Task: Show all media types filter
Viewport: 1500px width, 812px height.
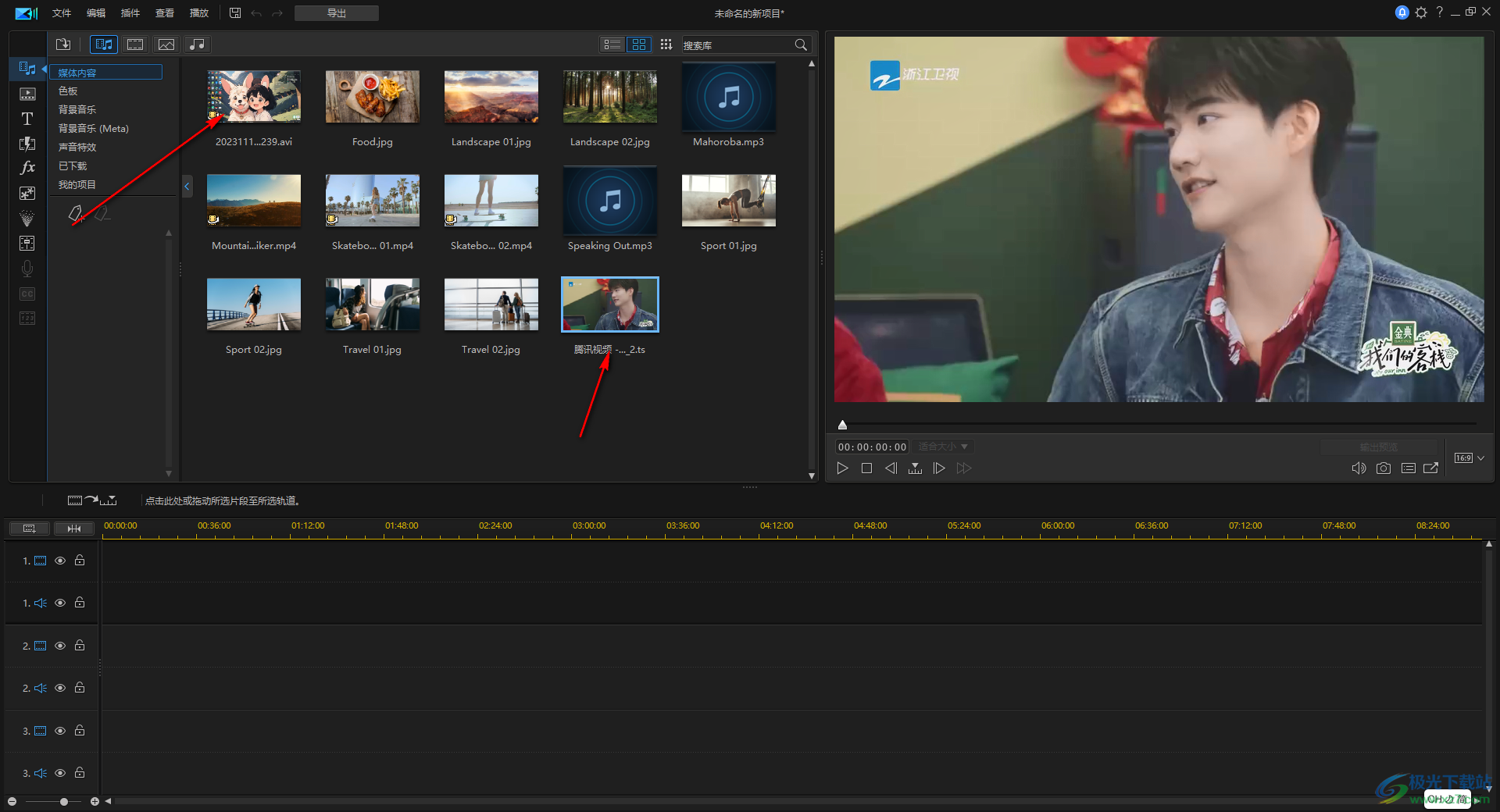Action: 103,45
